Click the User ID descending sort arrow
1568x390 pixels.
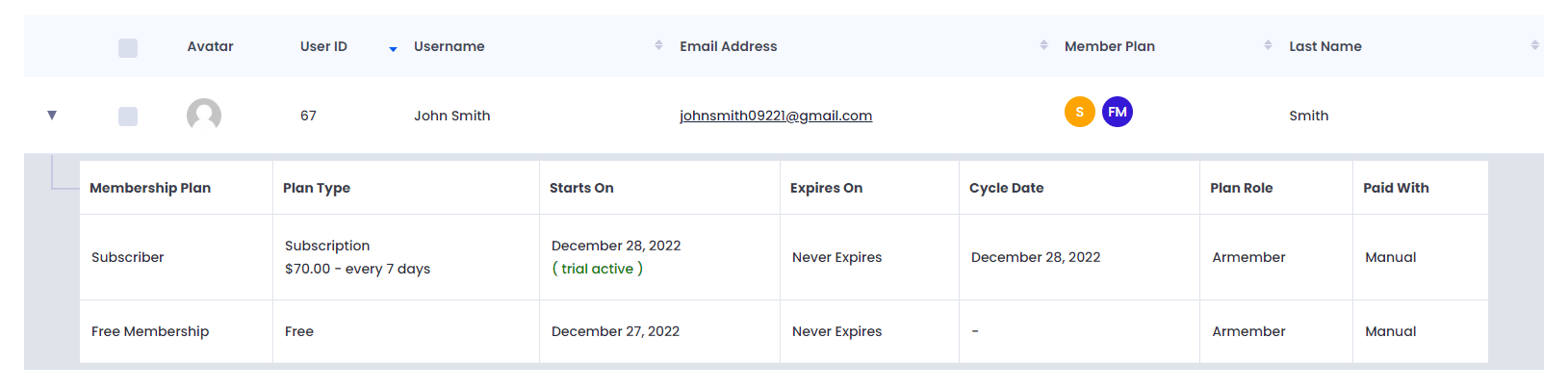coord(393,49)
